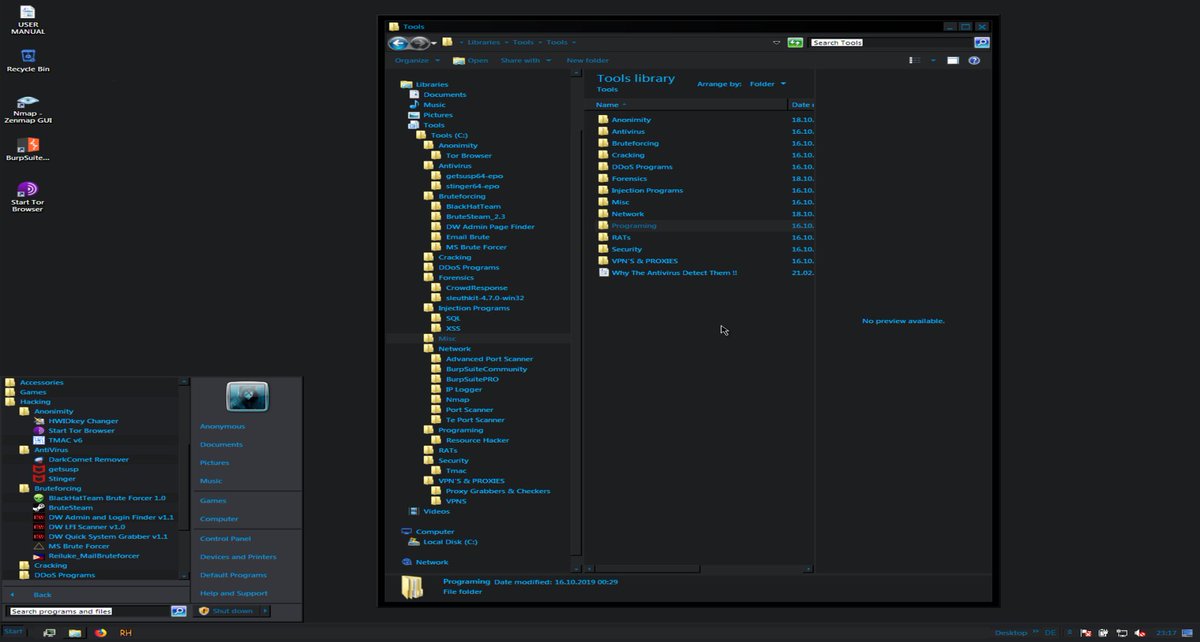This screenshot has width=1200, height=642.
Task: Click Help and Support in the Start menu
Action: pos(236,594)
